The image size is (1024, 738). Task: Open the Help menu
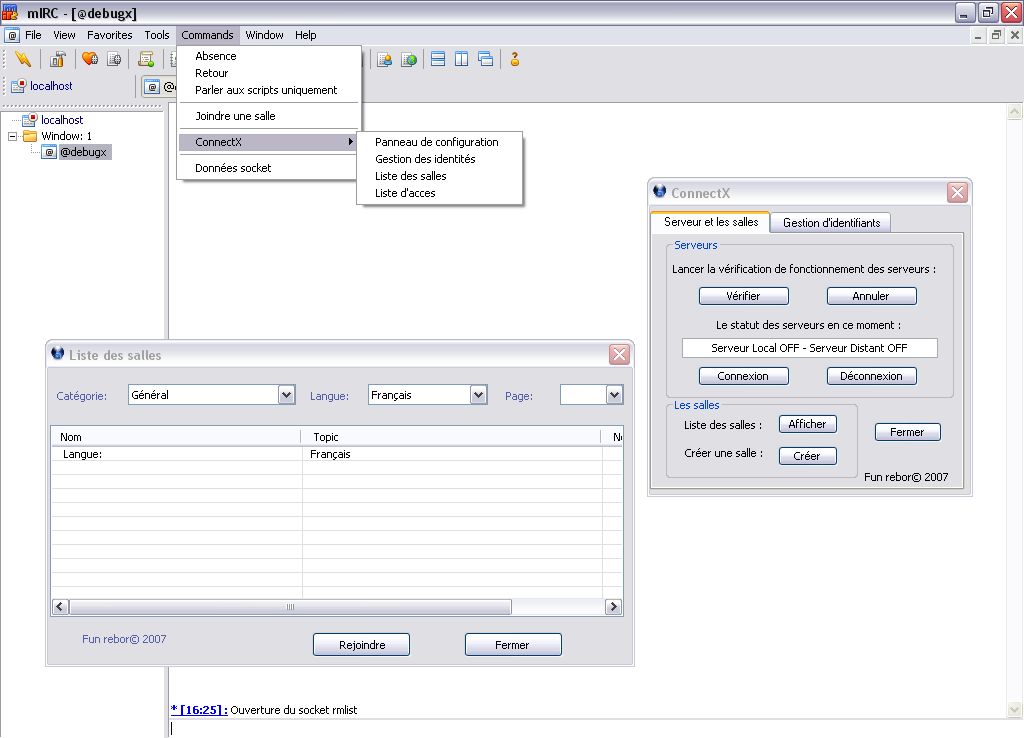pos(306,35)
